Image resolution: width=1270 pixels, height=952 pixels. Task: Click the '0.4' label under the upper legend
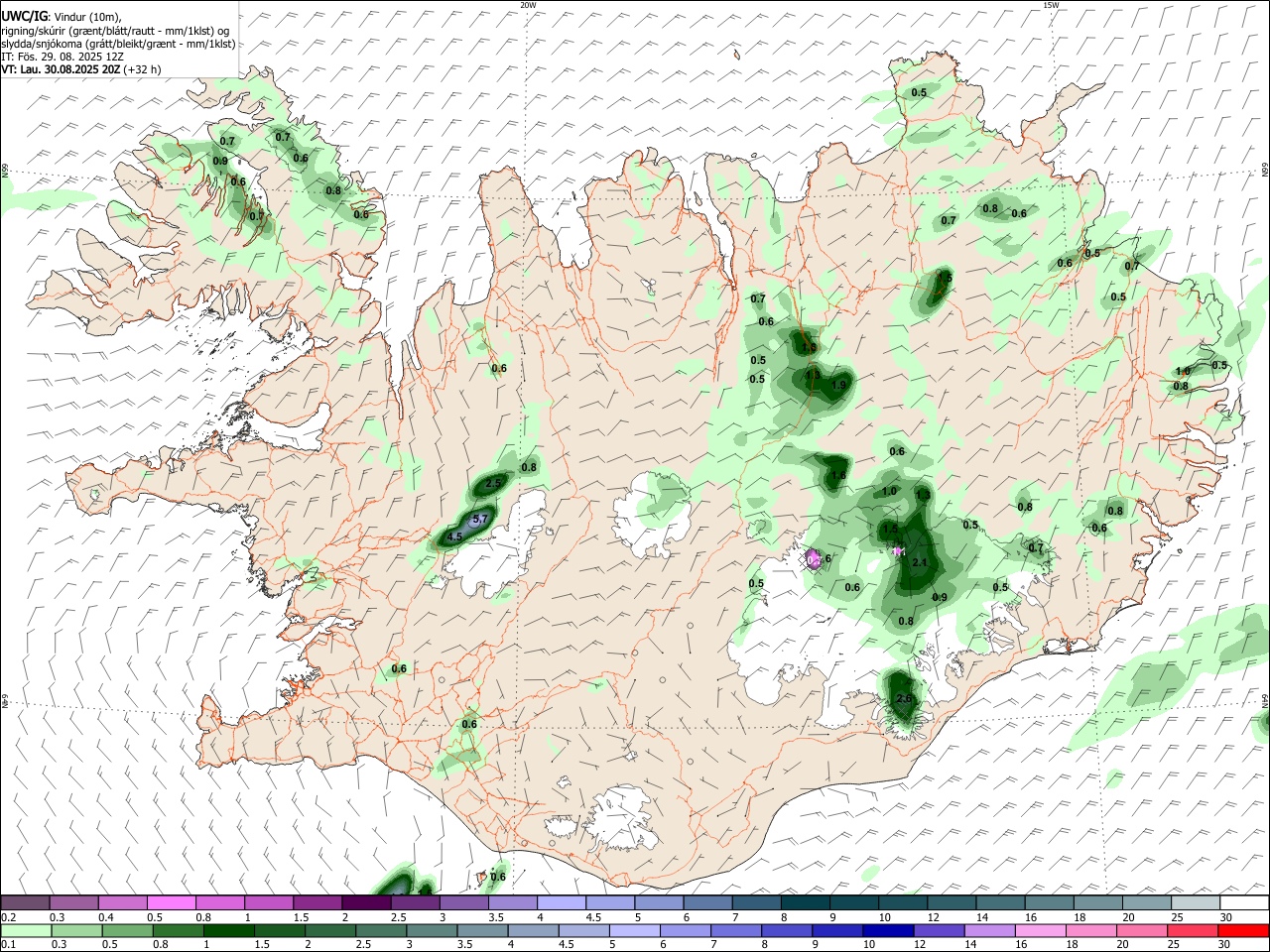point(106,917)
